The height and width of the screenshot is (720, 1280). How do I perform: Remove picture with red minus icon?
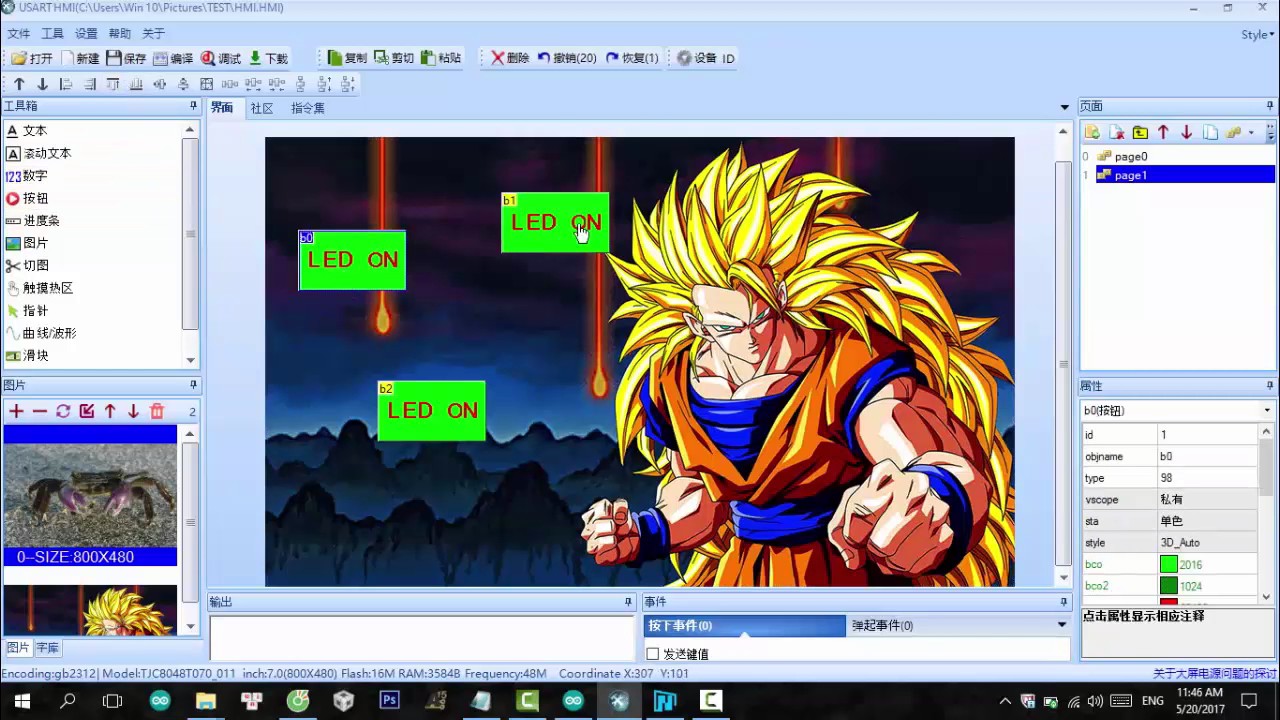pos(39,411)
